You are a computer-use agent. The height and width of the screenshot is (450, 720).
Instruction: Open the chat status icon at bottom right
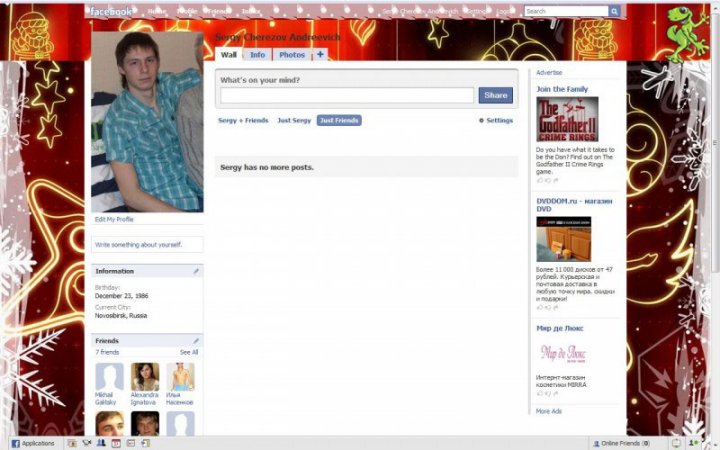pyautogui.click(x=693, y=443)
